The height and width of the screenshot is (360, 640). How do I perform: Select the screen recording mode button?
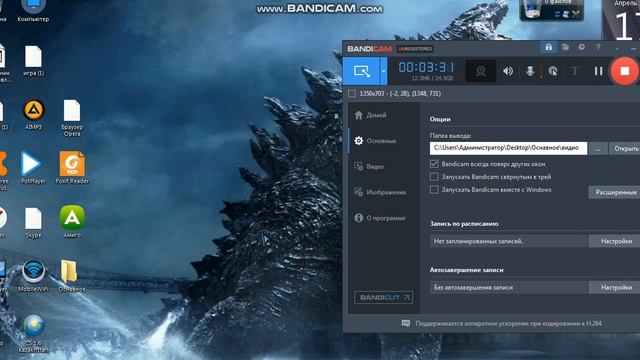click(361, 71)
